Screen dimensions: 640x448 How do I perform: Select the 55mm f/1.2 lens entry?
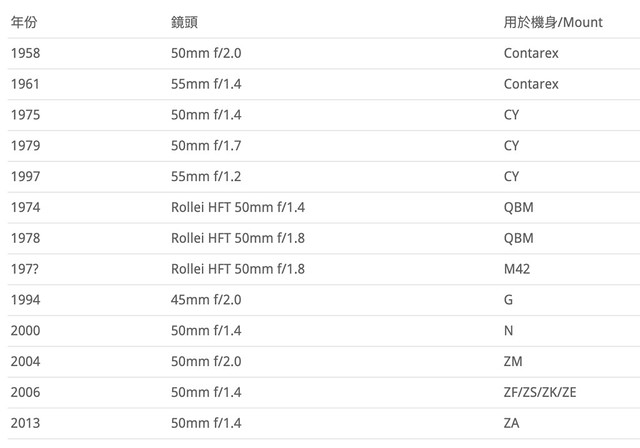click(206, 176)
